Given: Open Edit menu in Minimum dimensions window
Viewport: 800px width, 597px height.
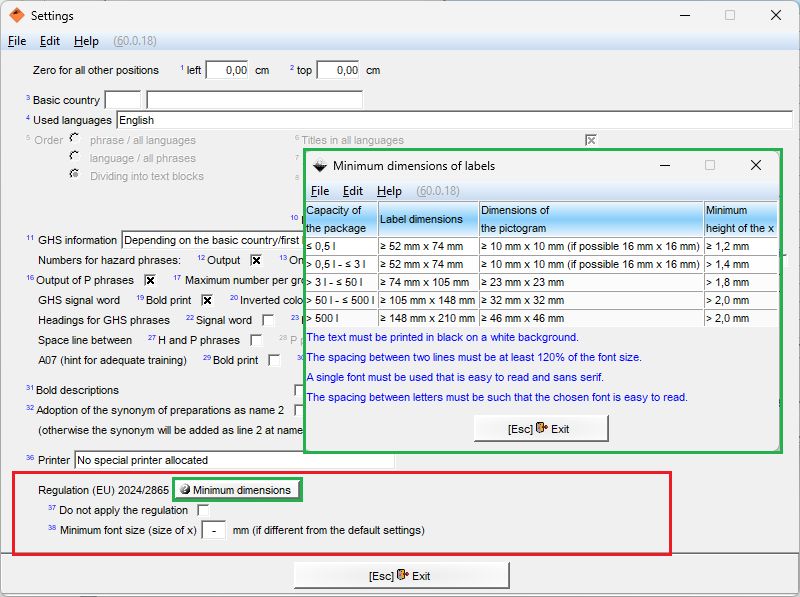Looking at the screenshot, I should (x=353, y=191).
